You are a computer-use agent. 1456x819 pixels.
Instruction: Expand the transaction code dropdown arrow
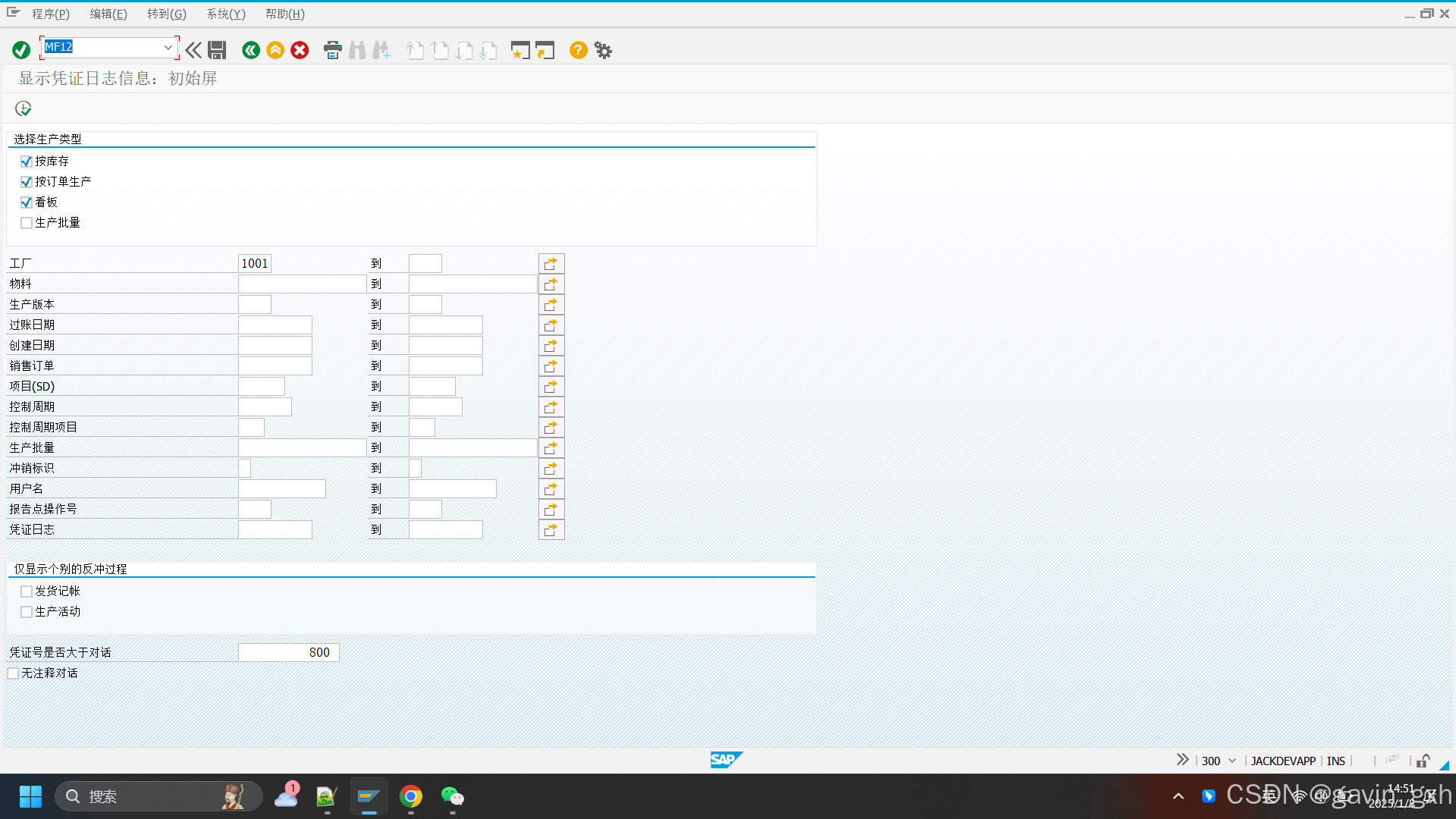pyautogui.click(x=168, y=47)
